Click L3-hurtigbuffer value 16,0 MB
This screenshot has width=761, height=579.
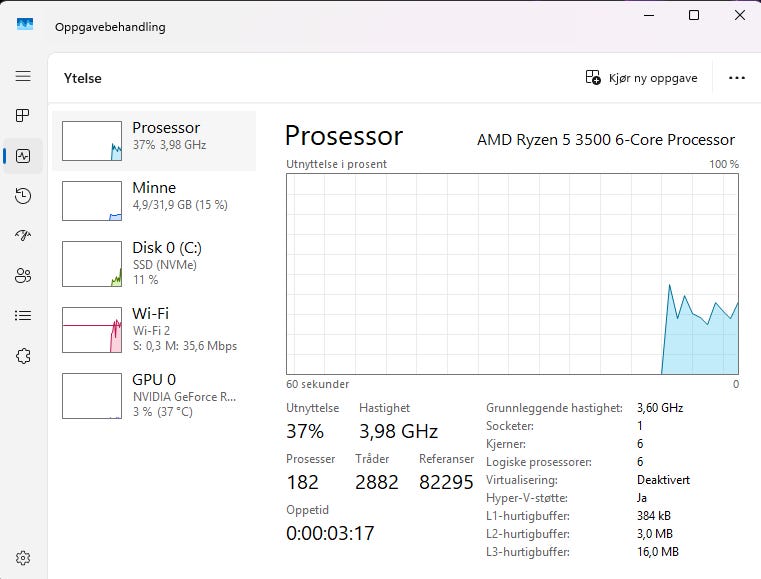point(658,551)
